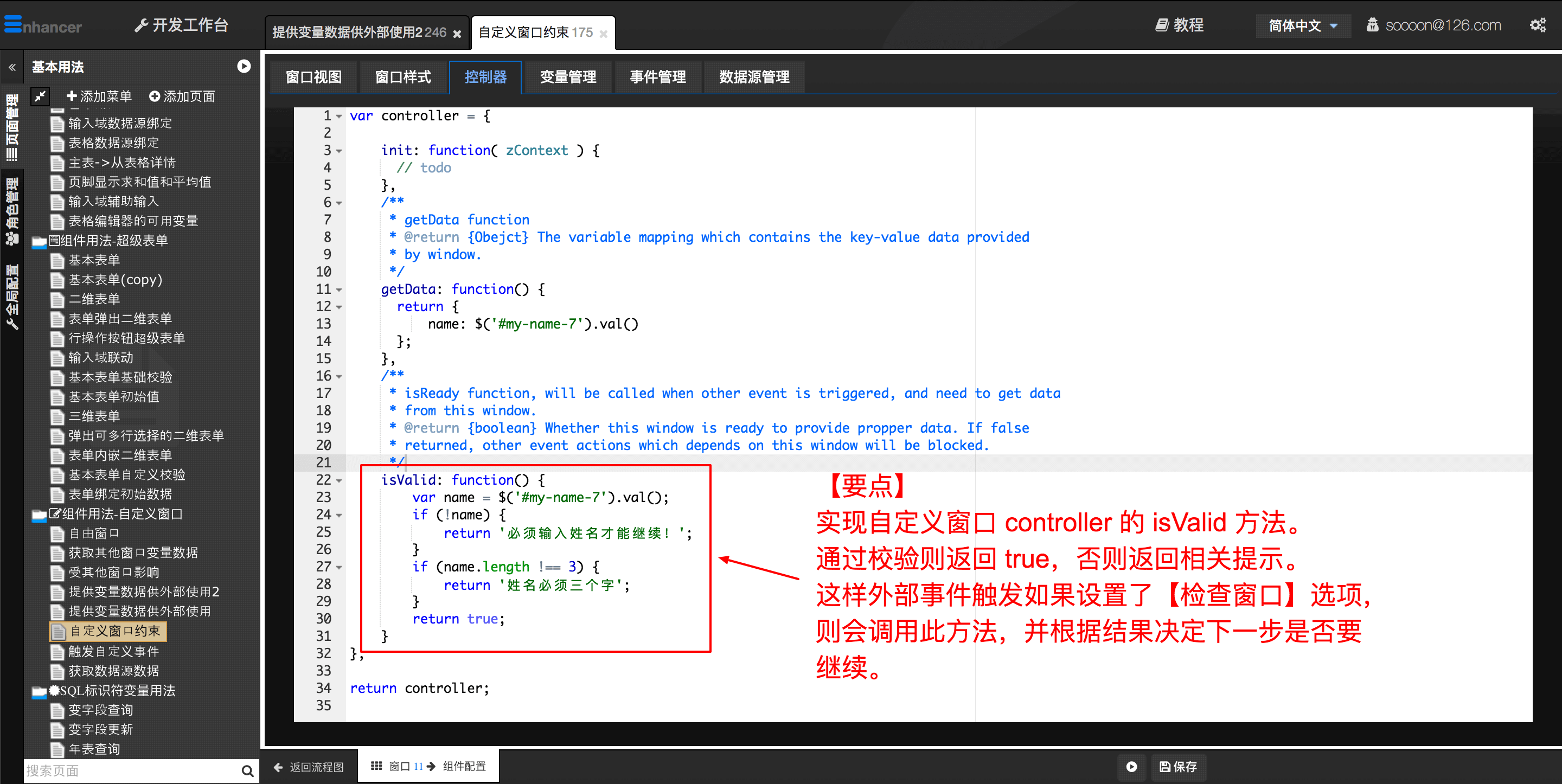Click the settings gears icon top right
This screenshot has width=1562, height=784.
point(1537,25)
